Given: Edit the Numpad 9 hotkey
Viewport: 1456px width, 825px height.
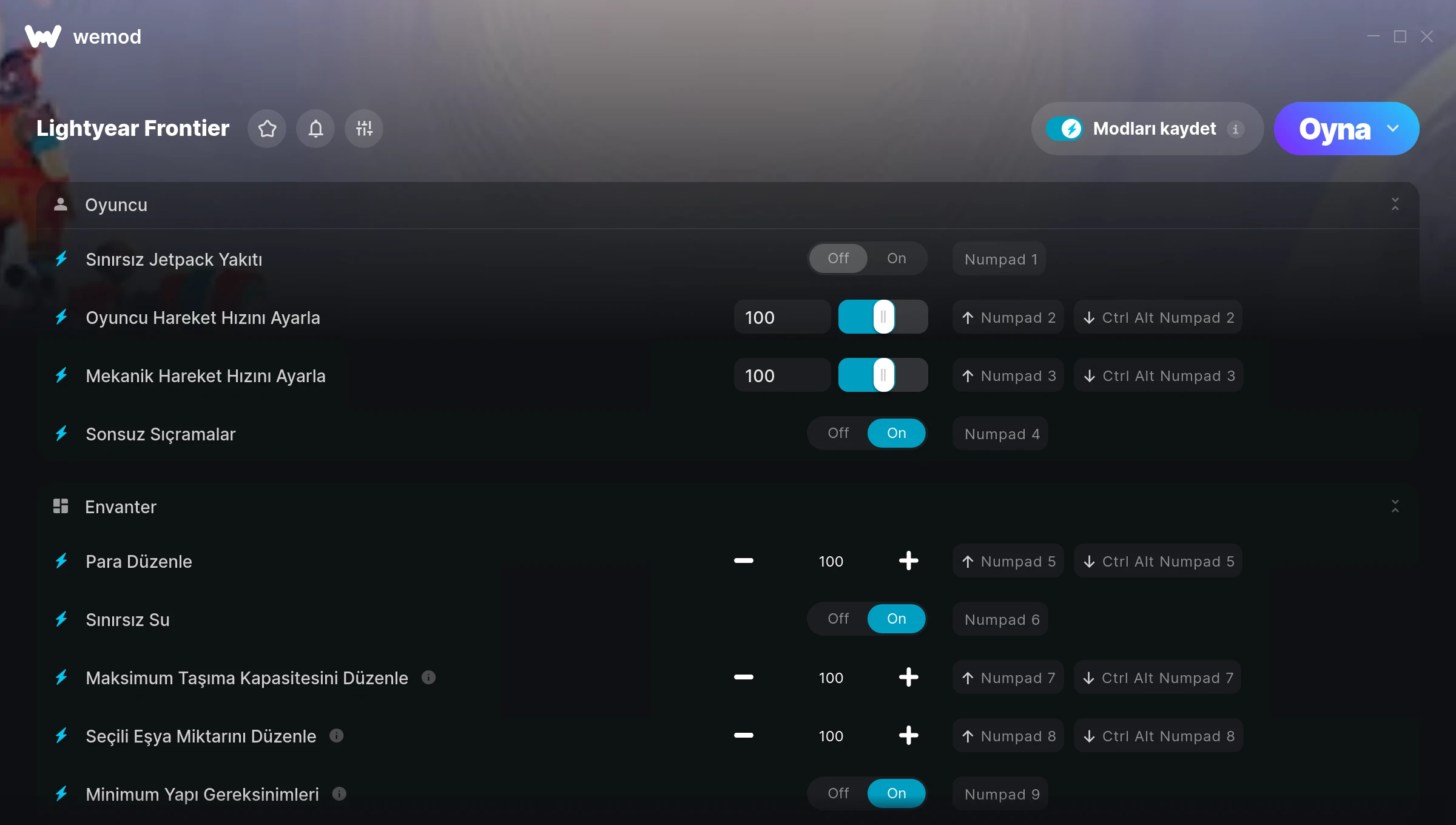Looking at the screenshot, I should [1002, 794].
